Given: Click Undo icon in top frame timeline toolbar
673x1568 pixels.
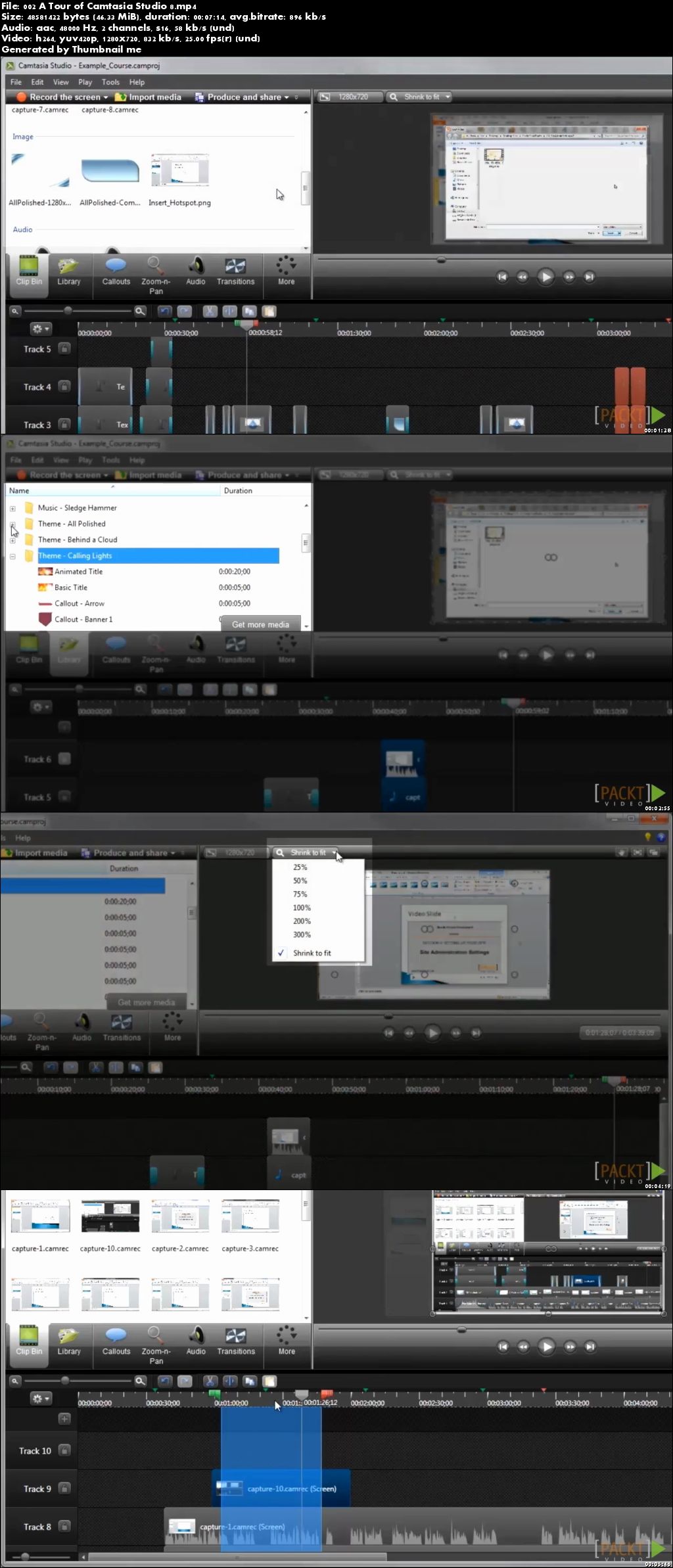Looking at the screenshot, I should (x=164, y=311).
